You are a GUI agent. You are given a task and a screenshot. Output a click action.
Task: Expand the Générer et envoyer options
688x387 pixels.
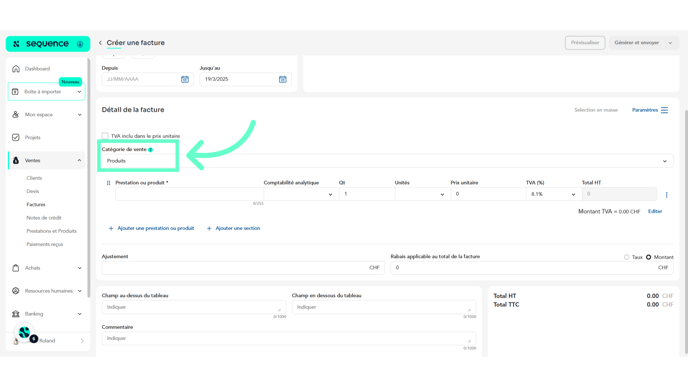[x=670, y=43]
